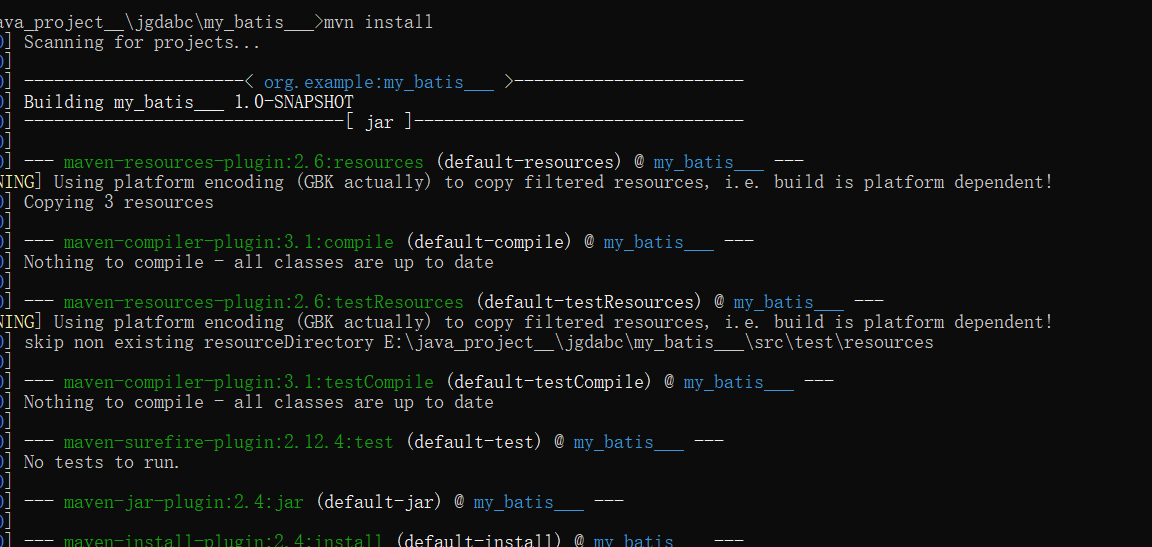This screenshot has width=1152, height=547.
Task: Click green 'maven-resources-plugin:2.6:resources' text
Action: point(243,162)
